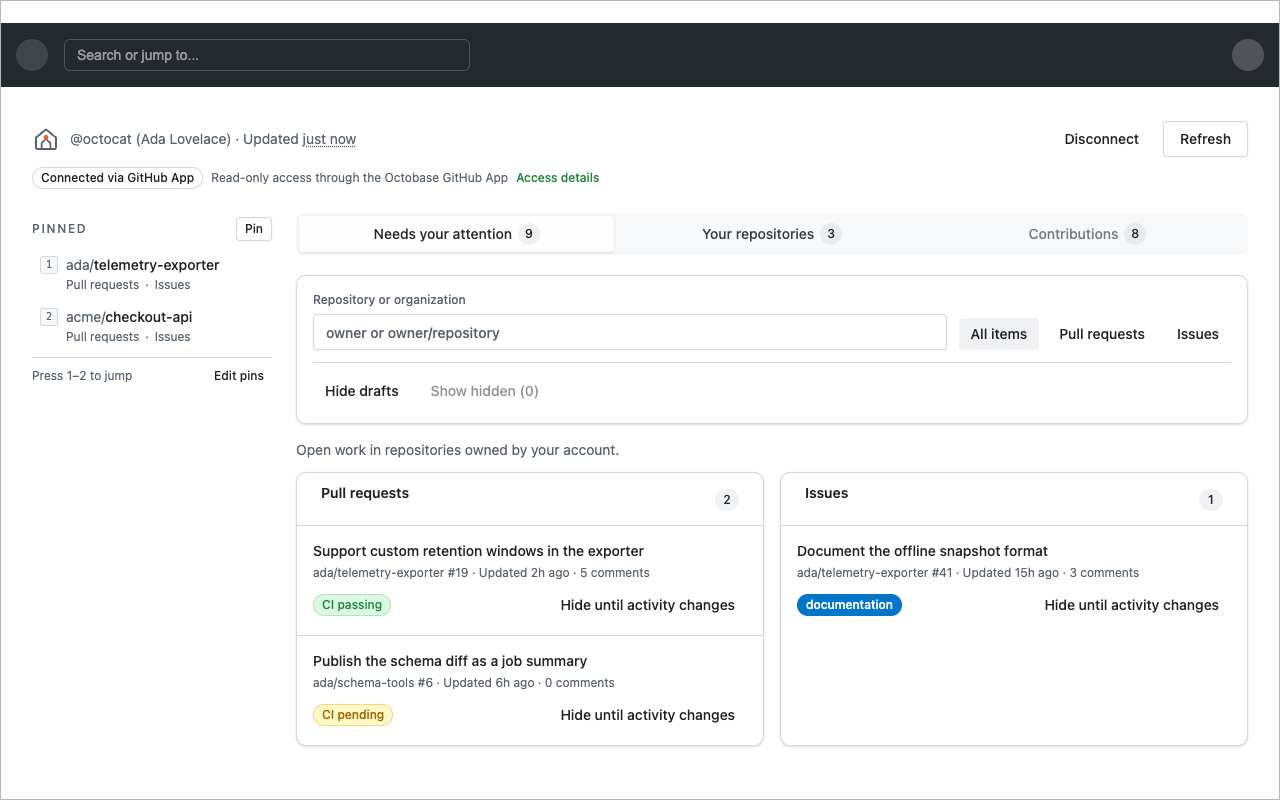1280x800 pixels.
Task: Open PR 'Publish the schema diff as a job summary'
Action: point(450,661)
